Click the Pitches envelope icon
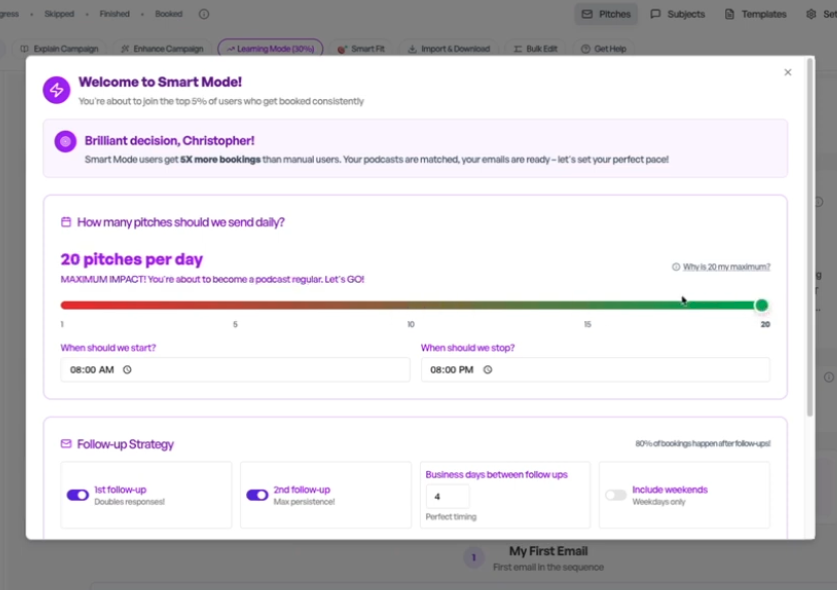The image size is (837, 590). pyautogui.click(x=587, y=14)
